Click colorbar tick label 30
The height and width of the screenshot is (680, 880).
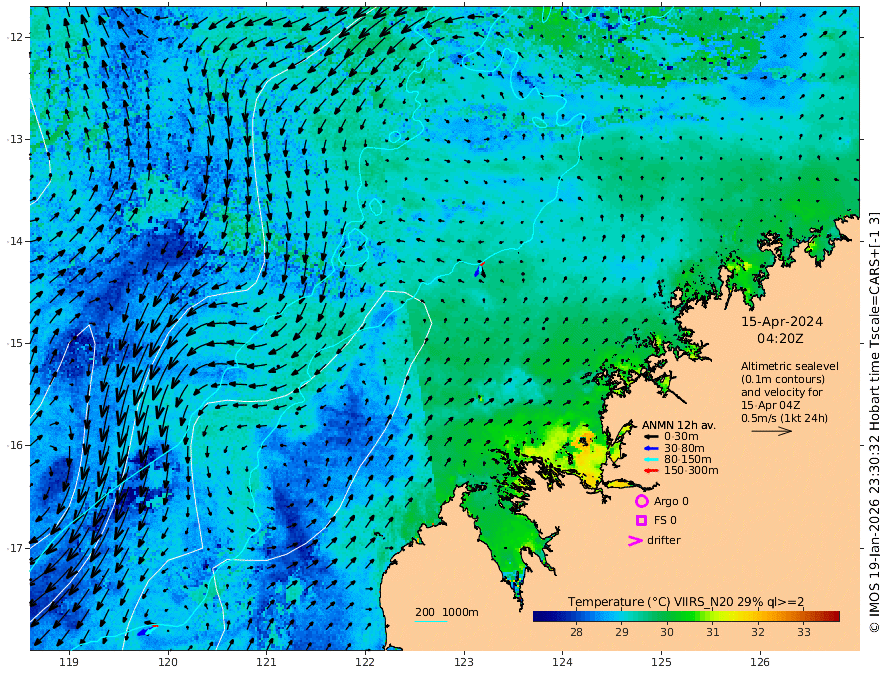click(x=667, y=632)
